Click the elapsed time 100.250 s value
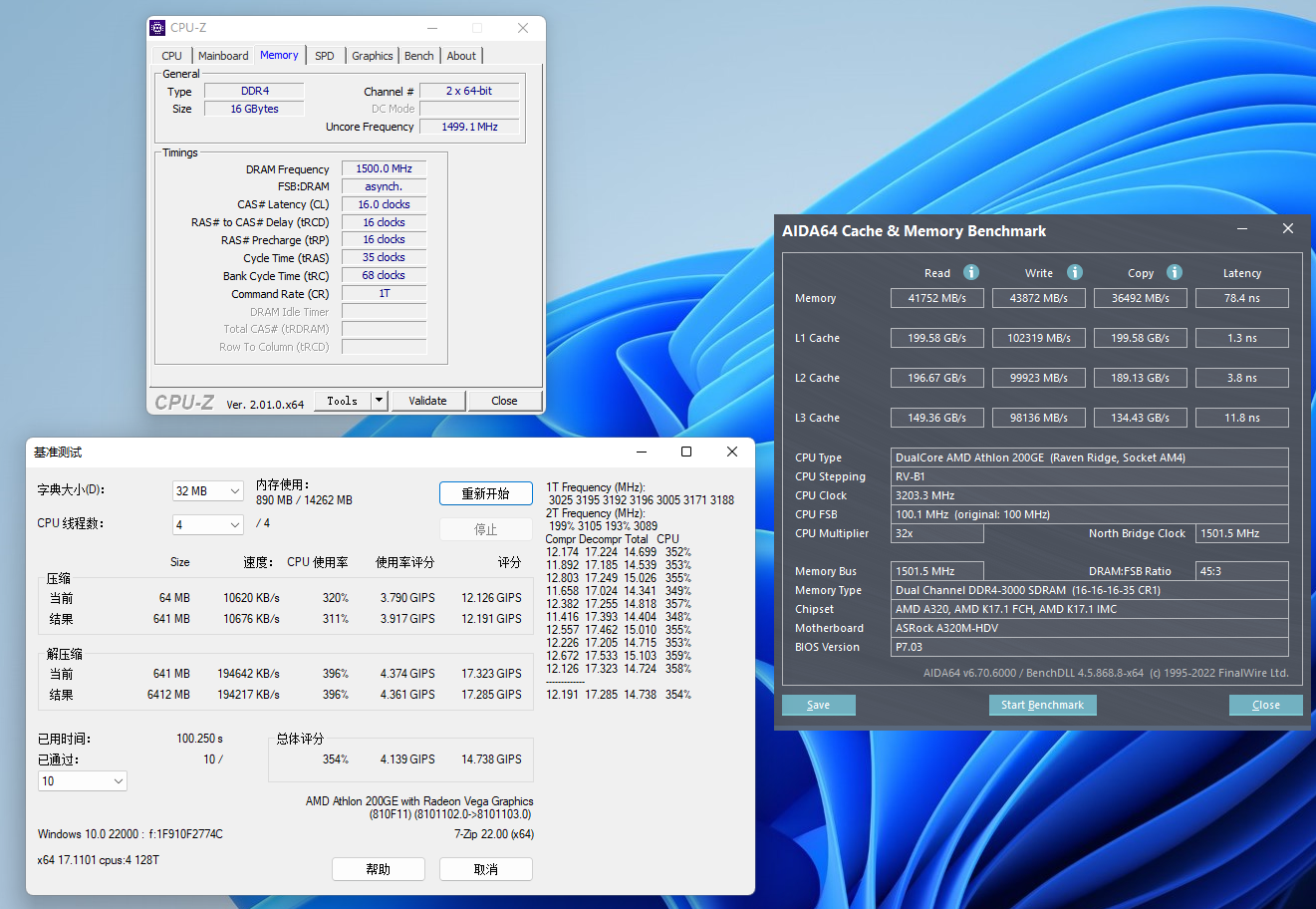This screenshot has height=909, width=1316. pos(199,739)
